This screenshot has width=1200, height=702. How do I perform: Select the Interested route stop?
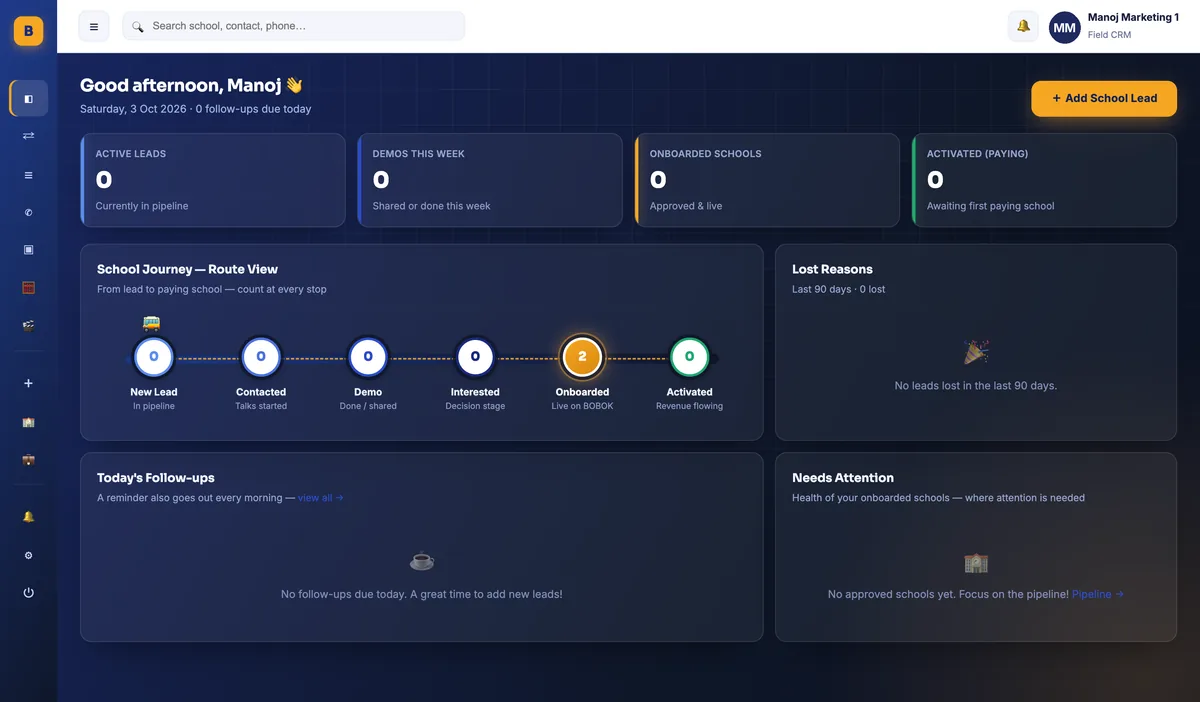pyautogui.click(x=475, y=356)
